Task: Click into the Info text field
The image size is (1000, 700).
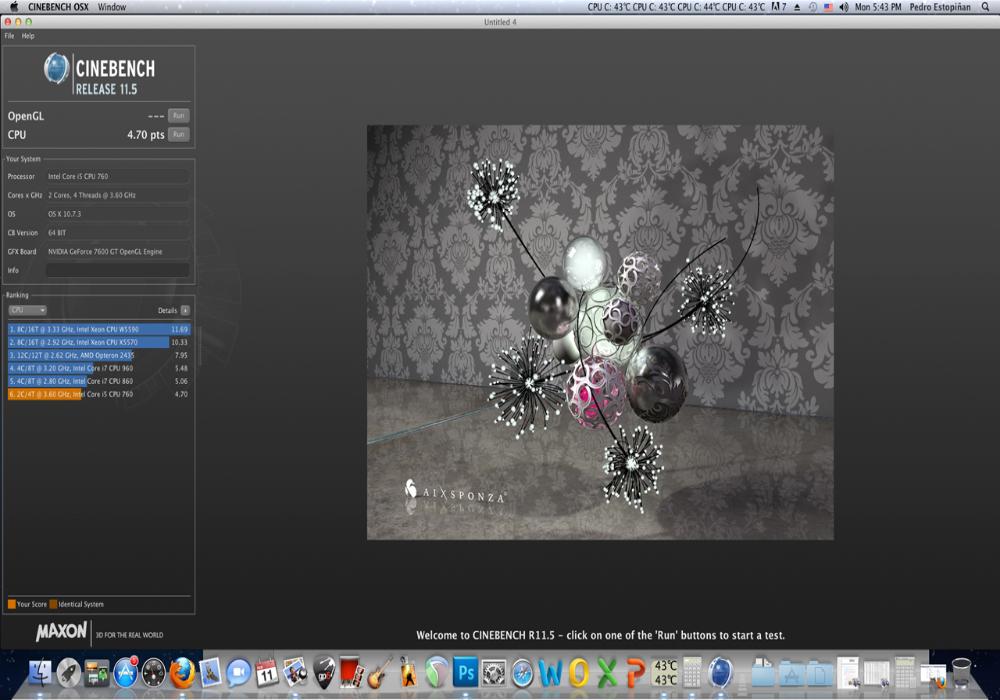Action: 117,270
